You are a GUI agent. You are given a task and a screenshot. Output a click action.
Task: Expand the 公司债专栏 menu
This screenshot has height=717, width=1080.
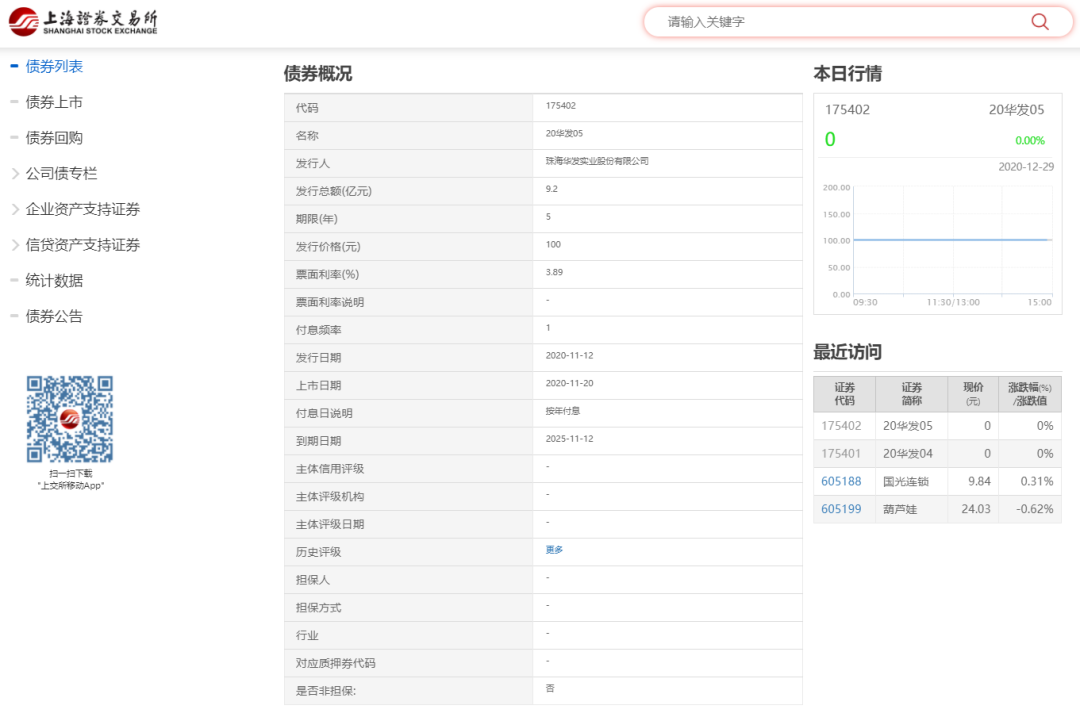[x=61, y=173]
